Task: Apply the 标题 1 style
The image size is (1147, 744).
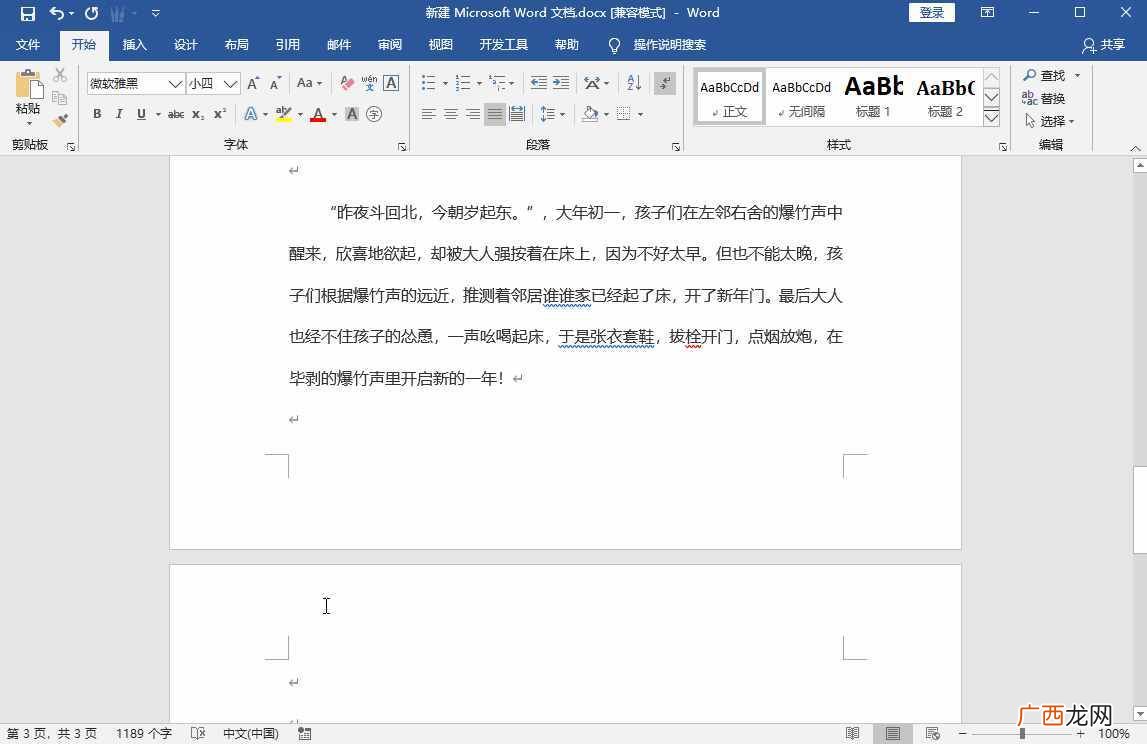Action: 873,98
